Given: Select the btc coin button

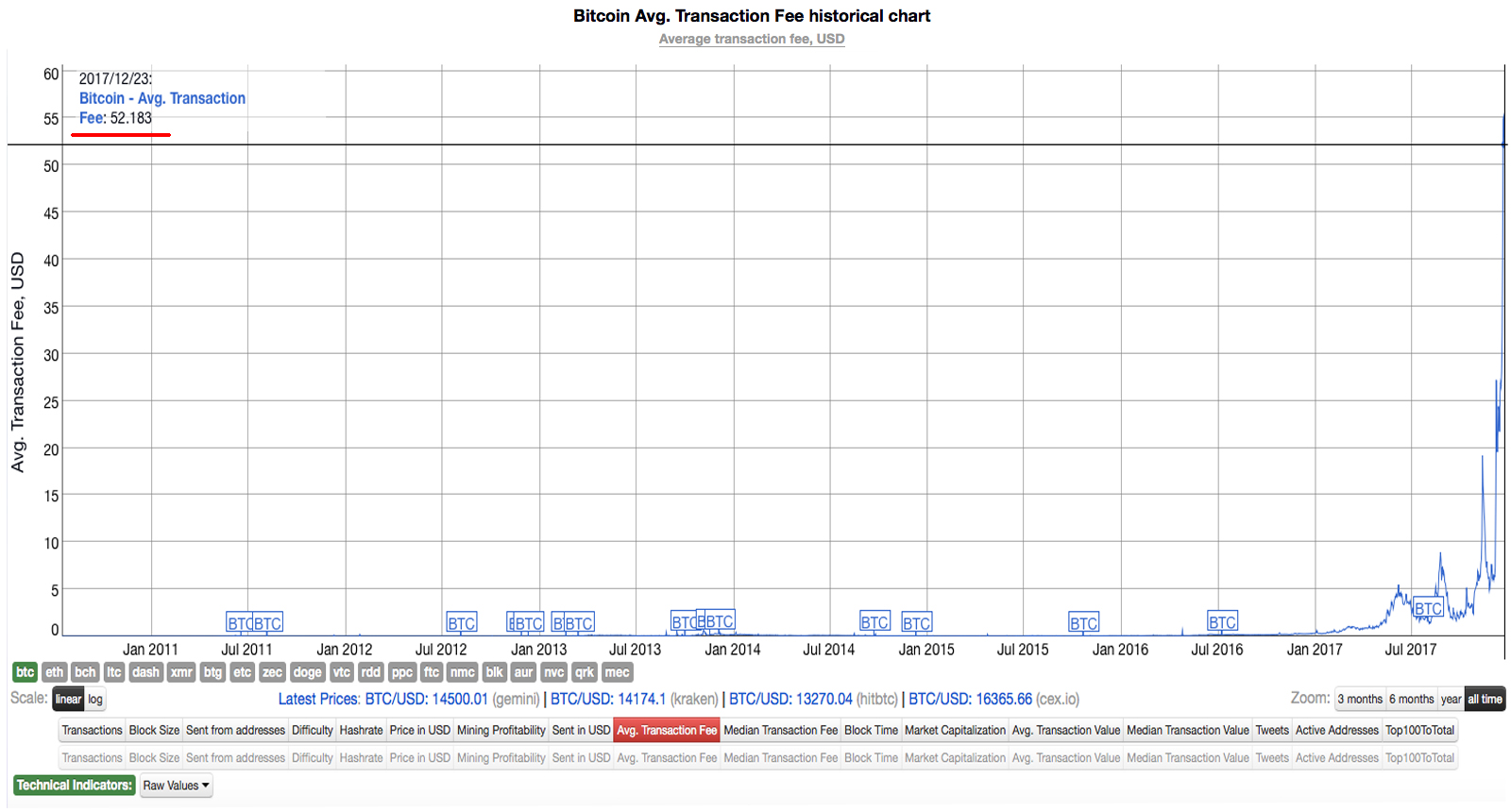Looking at the screenshot, I should coord(25,672).
